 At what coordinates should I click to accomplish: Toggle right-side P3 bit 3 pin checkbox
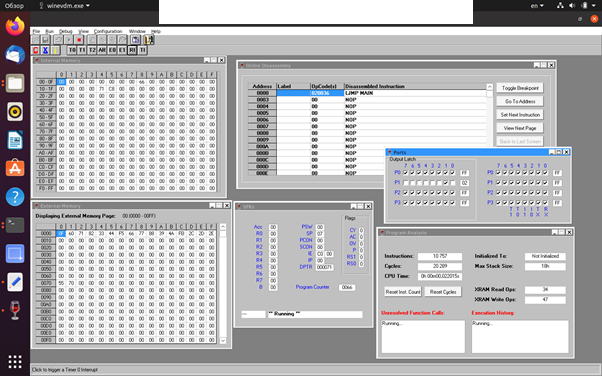tap(525, 203)
